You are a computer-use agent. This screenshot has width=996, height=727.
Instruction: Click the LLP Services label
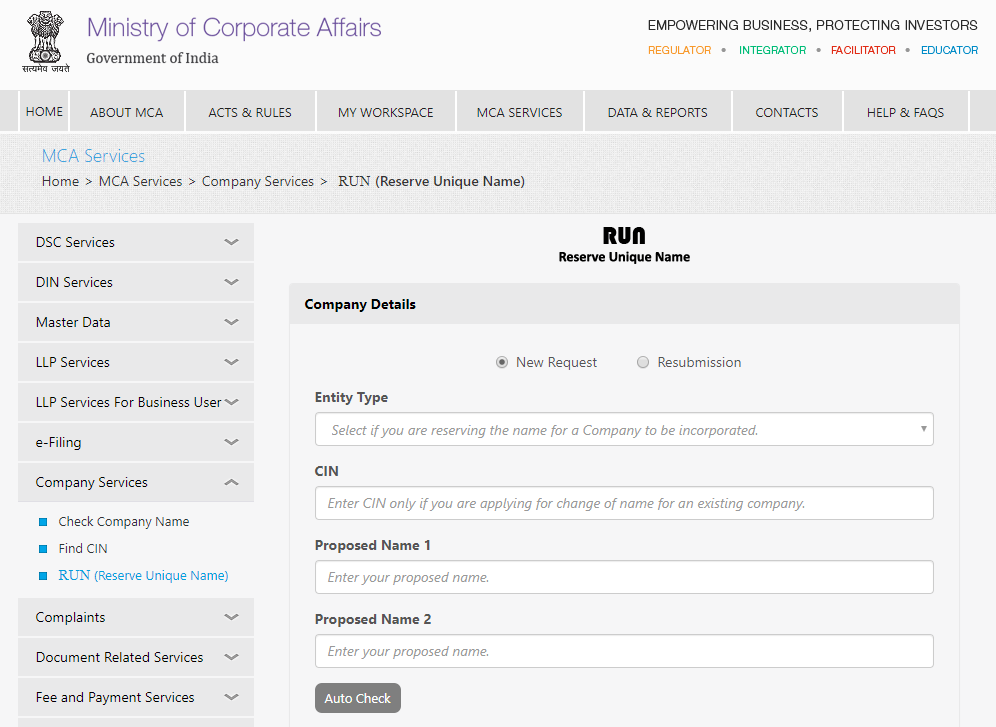click(72, 363)
